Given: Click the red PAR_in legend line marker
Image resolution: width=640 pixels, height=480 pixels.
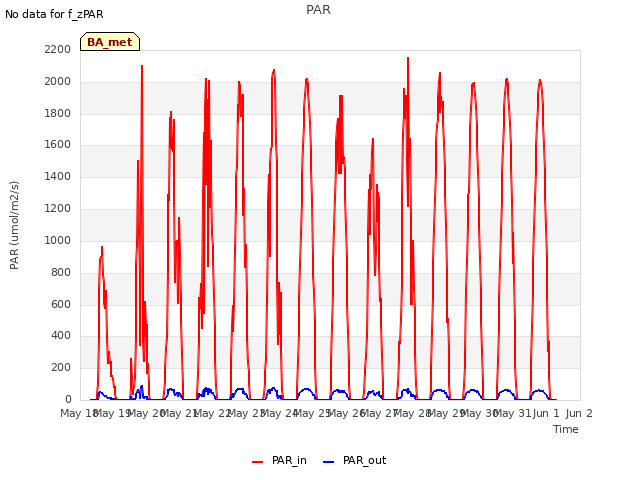Looking at the screenshot, I should [x=258, y=462].
